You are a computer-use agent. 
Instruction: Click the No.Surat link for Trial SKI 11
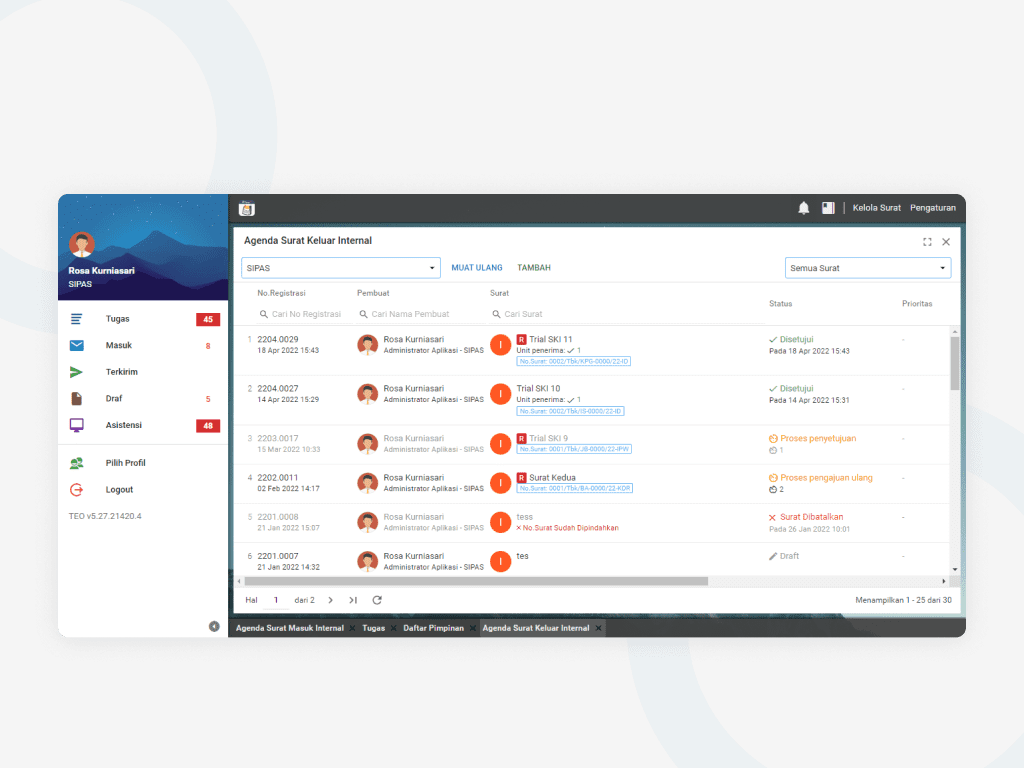(x=573, y=361)
